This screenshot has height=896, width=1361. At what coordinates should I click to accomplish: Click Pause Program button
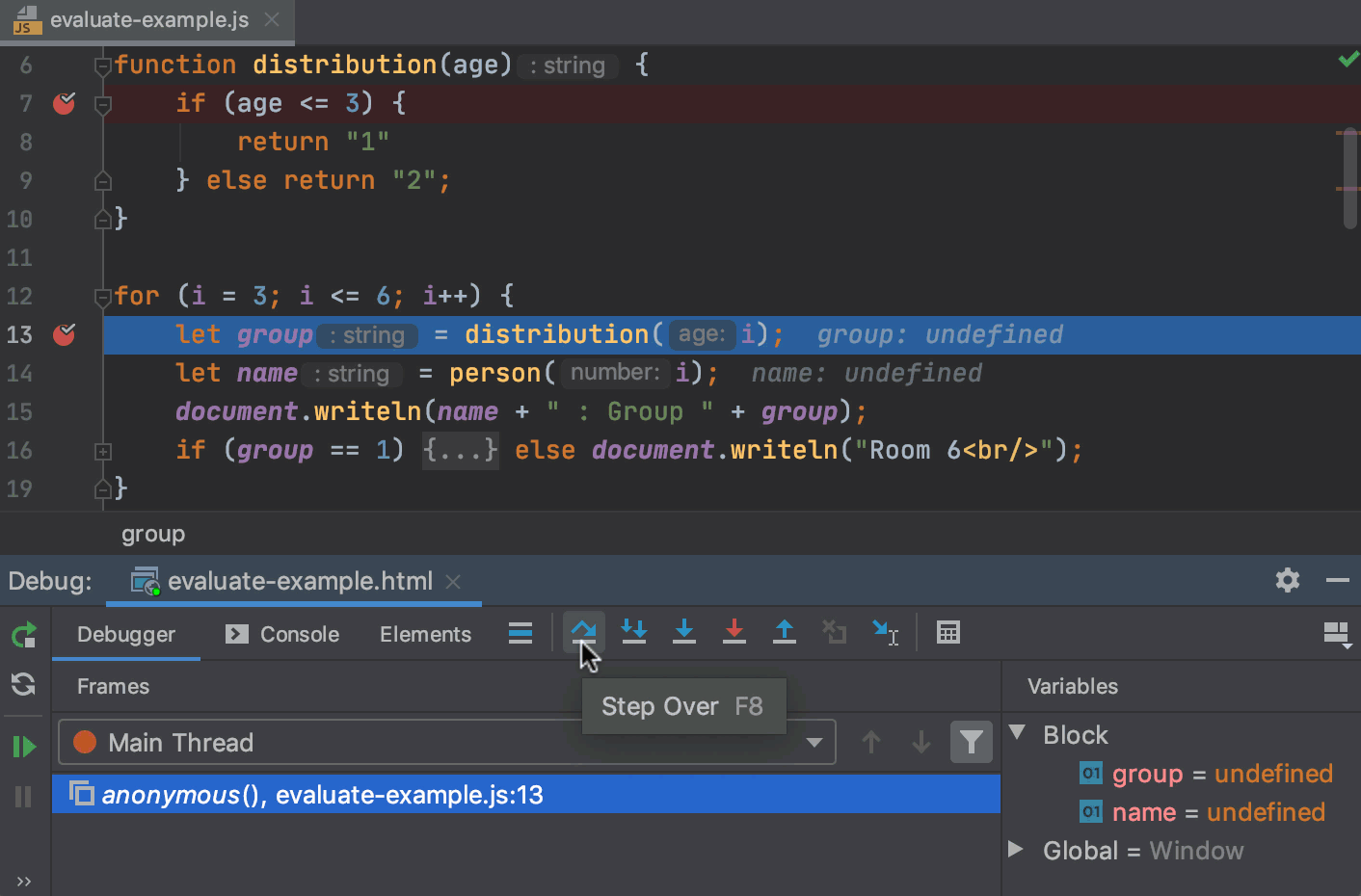tap(24, 797)
